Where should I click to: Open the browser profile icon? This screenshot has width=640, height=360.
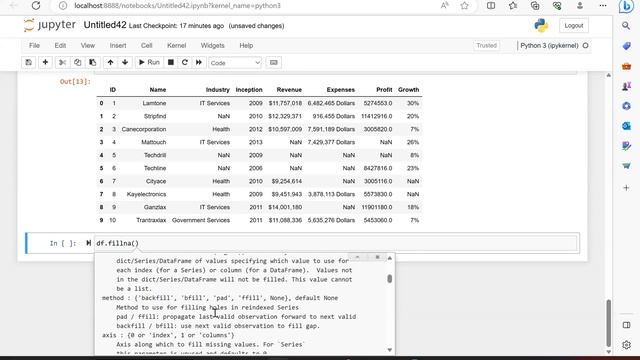pyautogui.click(x=580, y=5)
